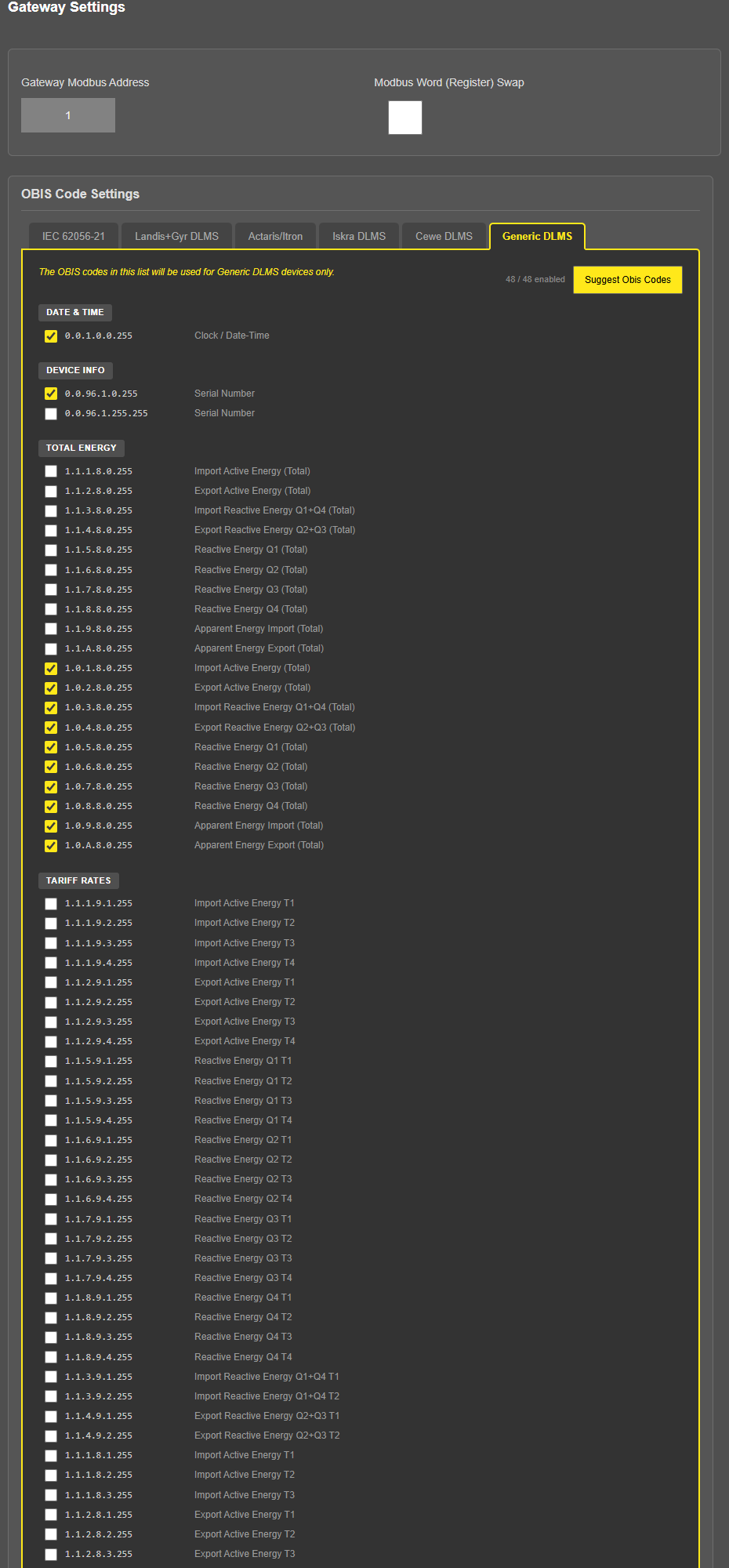Check 1.1.4.9.1.255 Export Reactive Energy Q2+Q3 T1

tap(51, 1417)
